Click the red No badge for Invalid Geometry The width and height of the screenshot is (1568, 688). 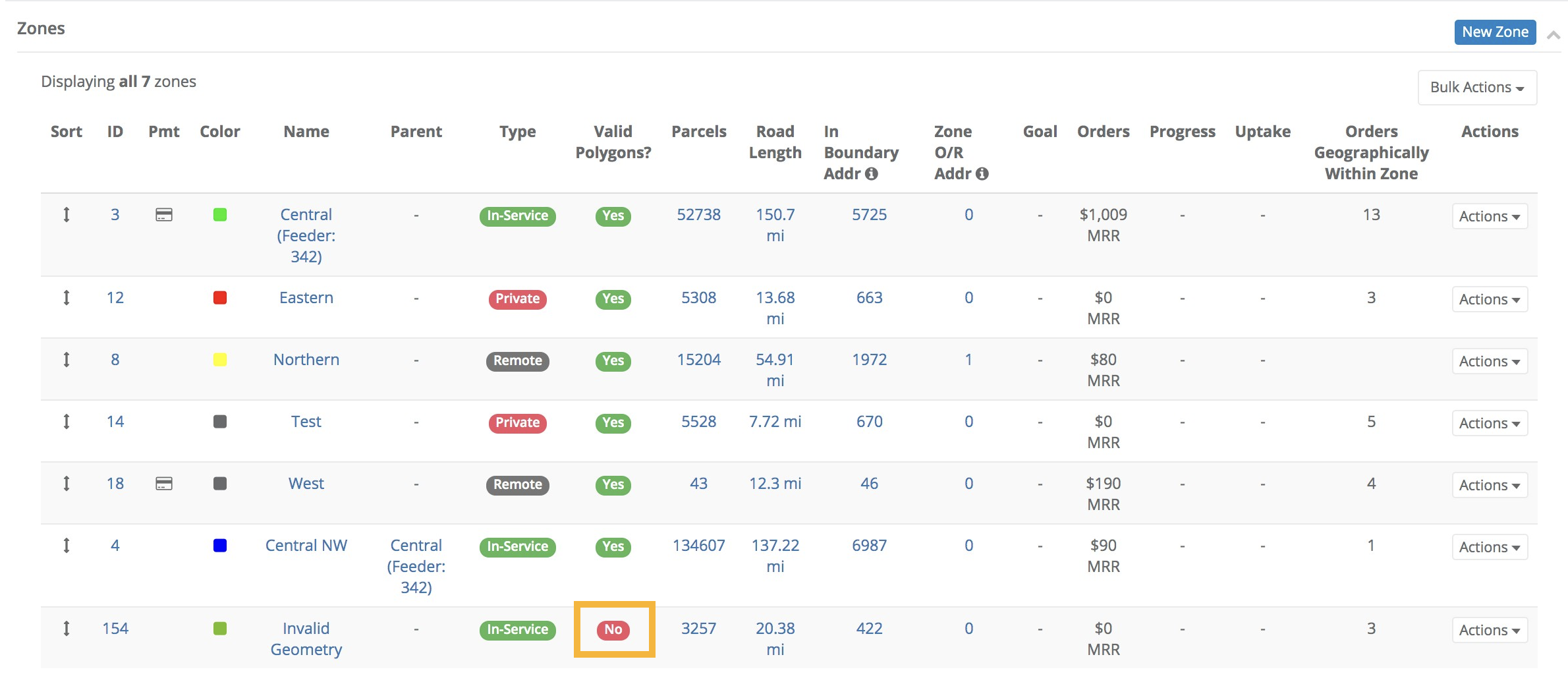613,629
